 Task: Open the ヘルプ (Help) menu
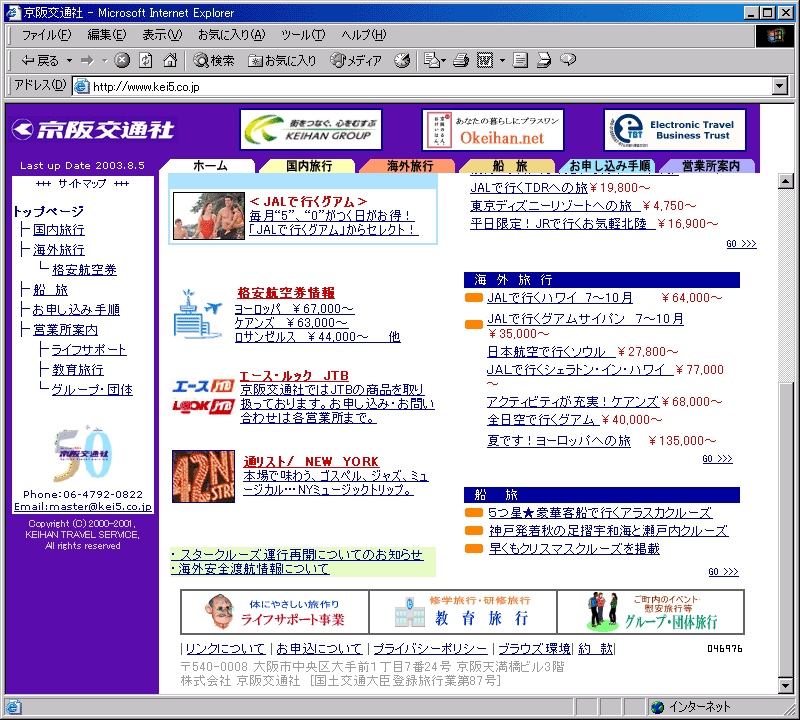(x=364, y=35)
